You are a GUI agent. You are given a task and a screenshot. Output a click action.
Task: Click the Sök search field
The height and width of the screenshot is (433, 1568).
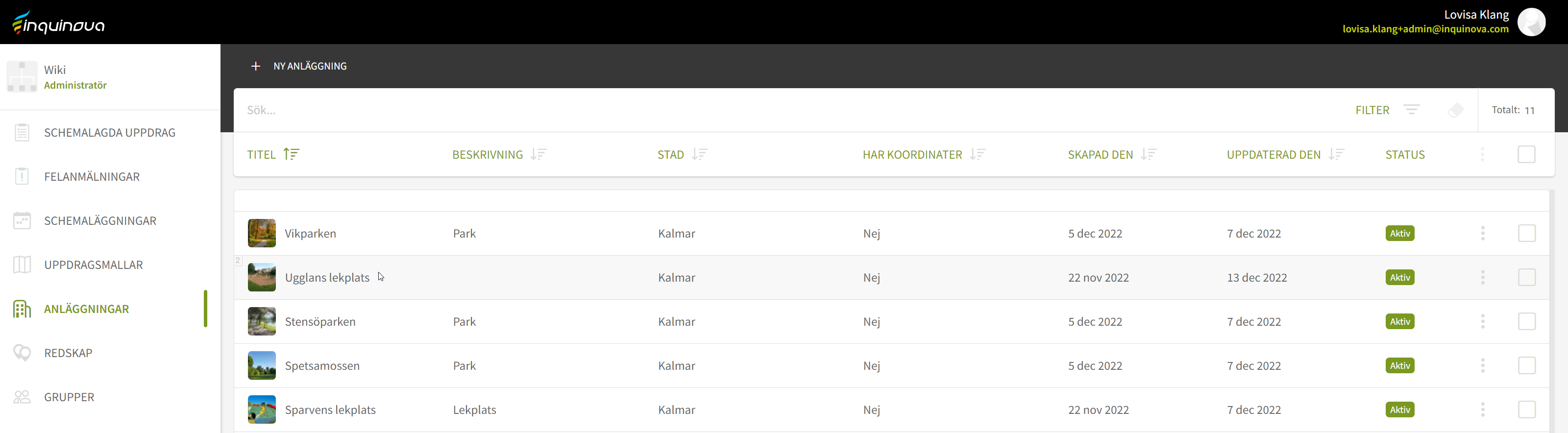(731, 110)
